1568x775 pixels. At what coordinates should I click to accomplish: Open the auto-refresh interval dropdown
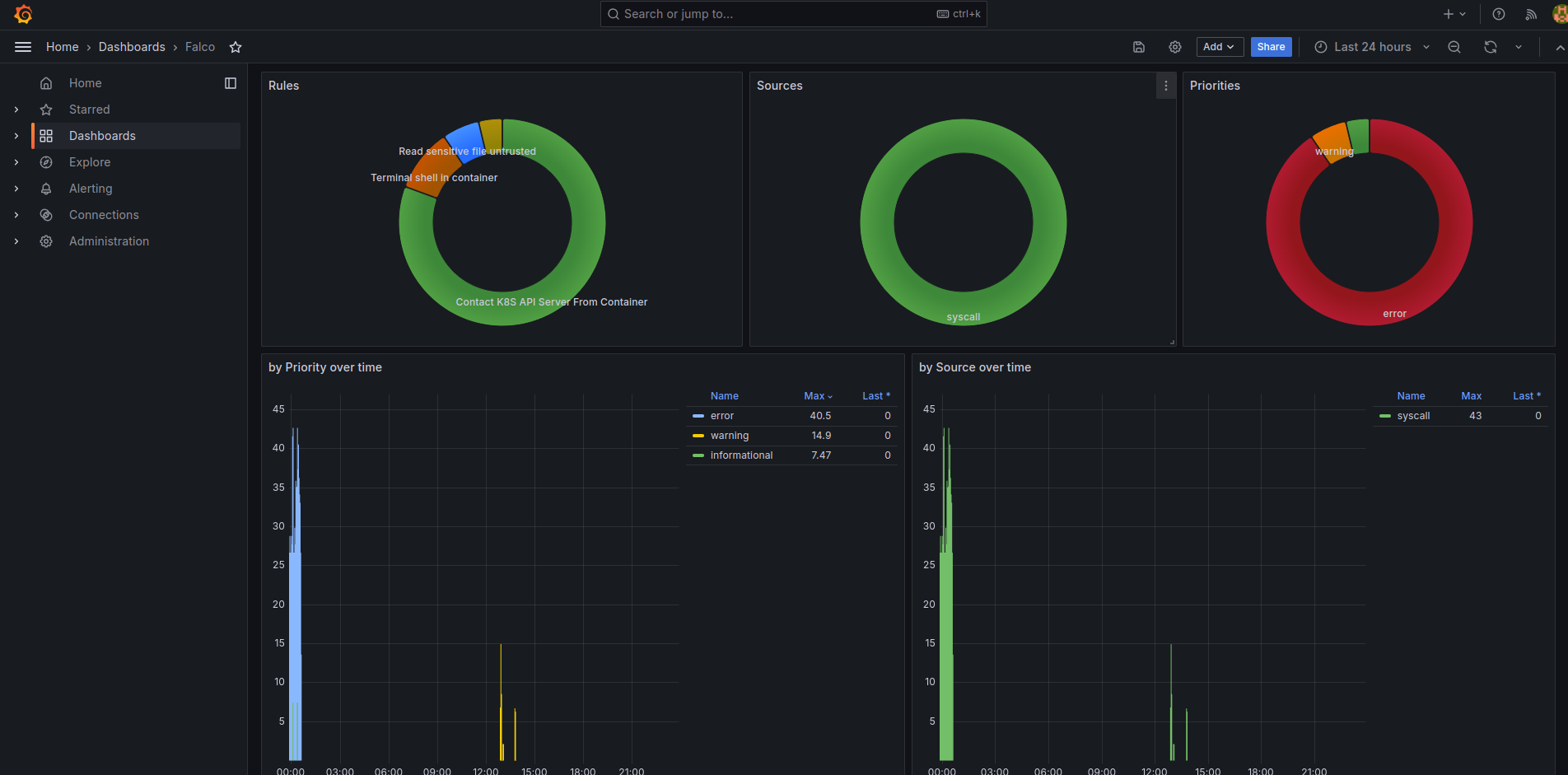(1519, 47)
